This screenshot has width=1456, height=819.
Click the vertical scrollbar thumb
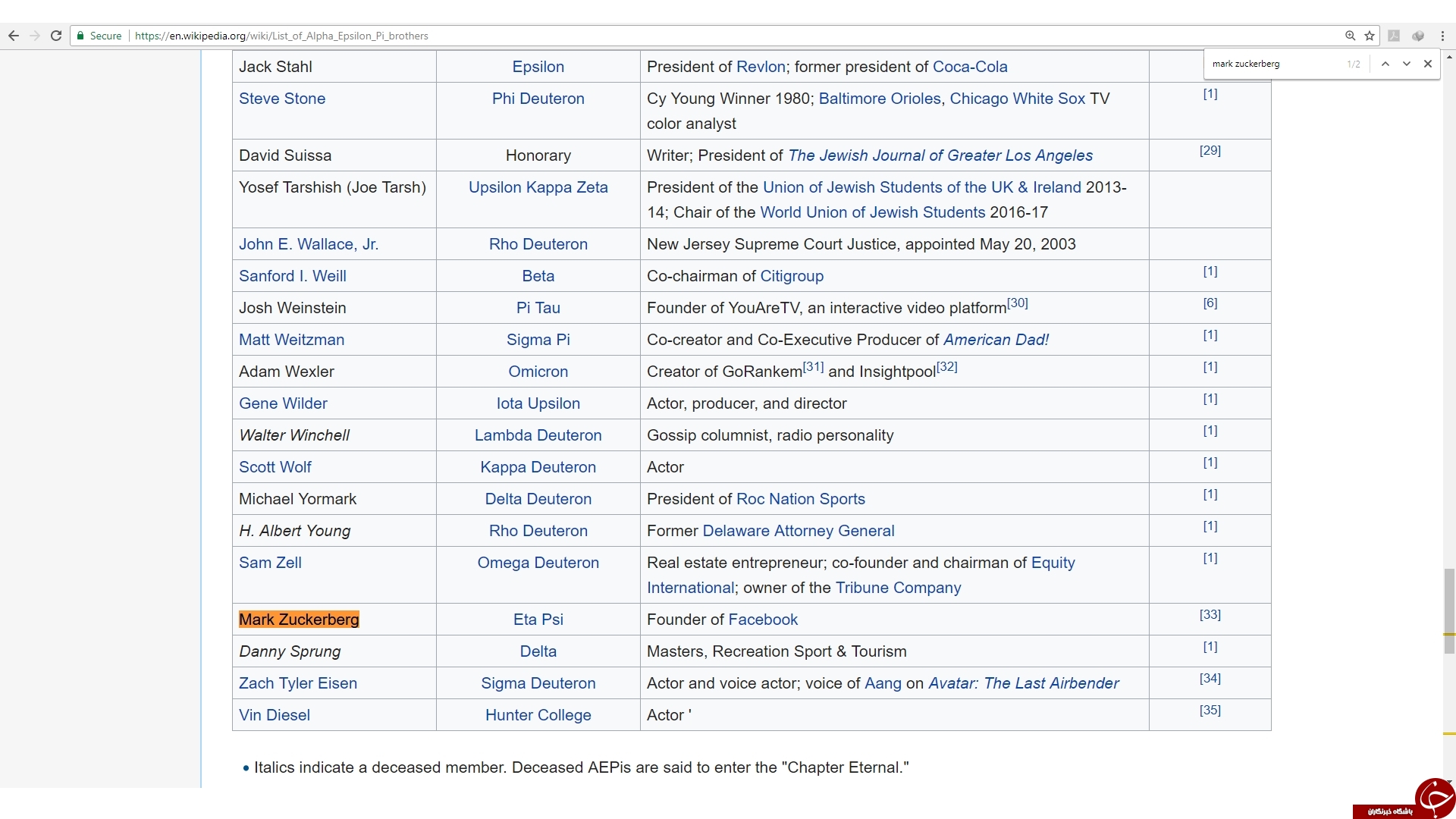point(1449,610)
